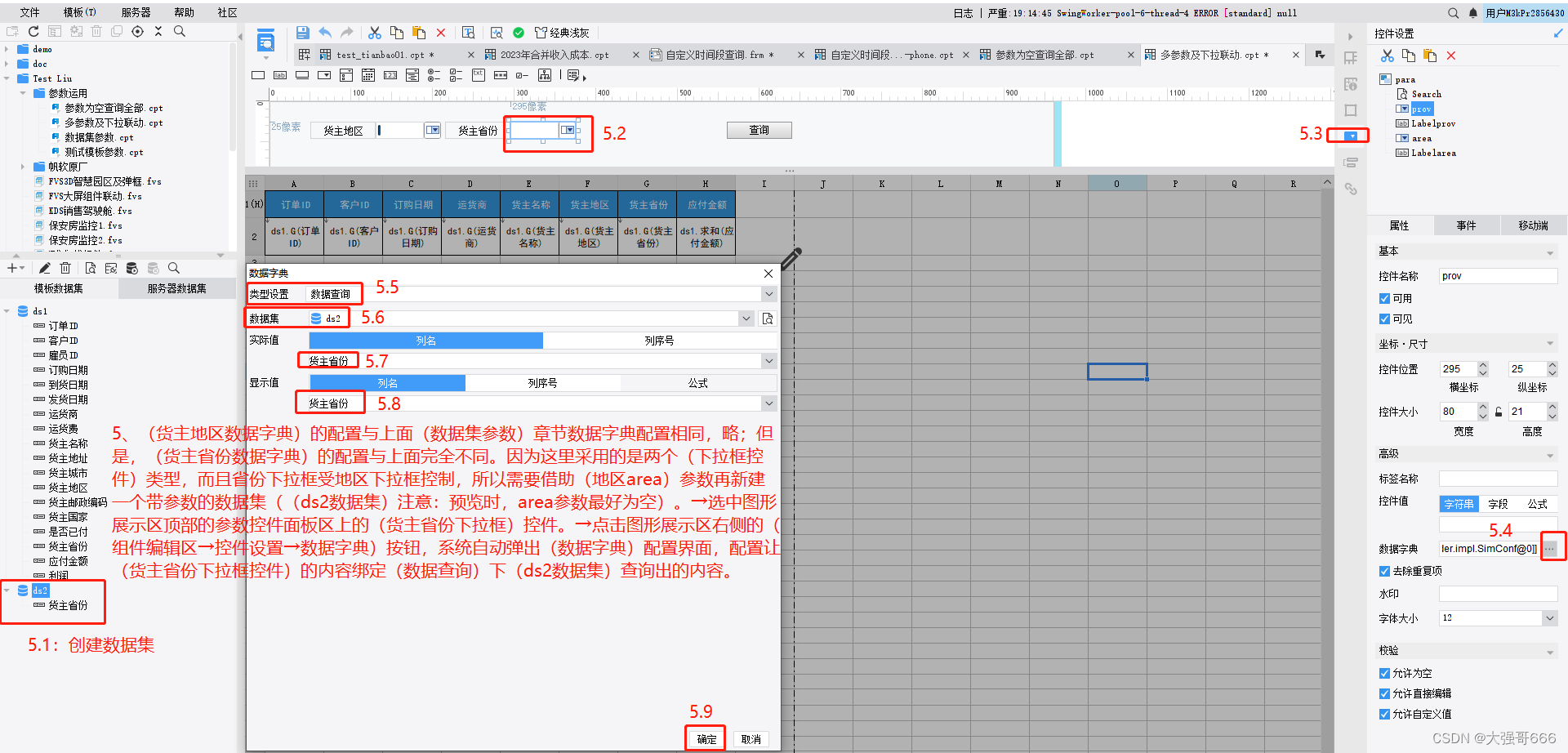Viewport: 1568px width, 753px height.
Task: Open the 服务器 menu
Action: click(136, 12)
